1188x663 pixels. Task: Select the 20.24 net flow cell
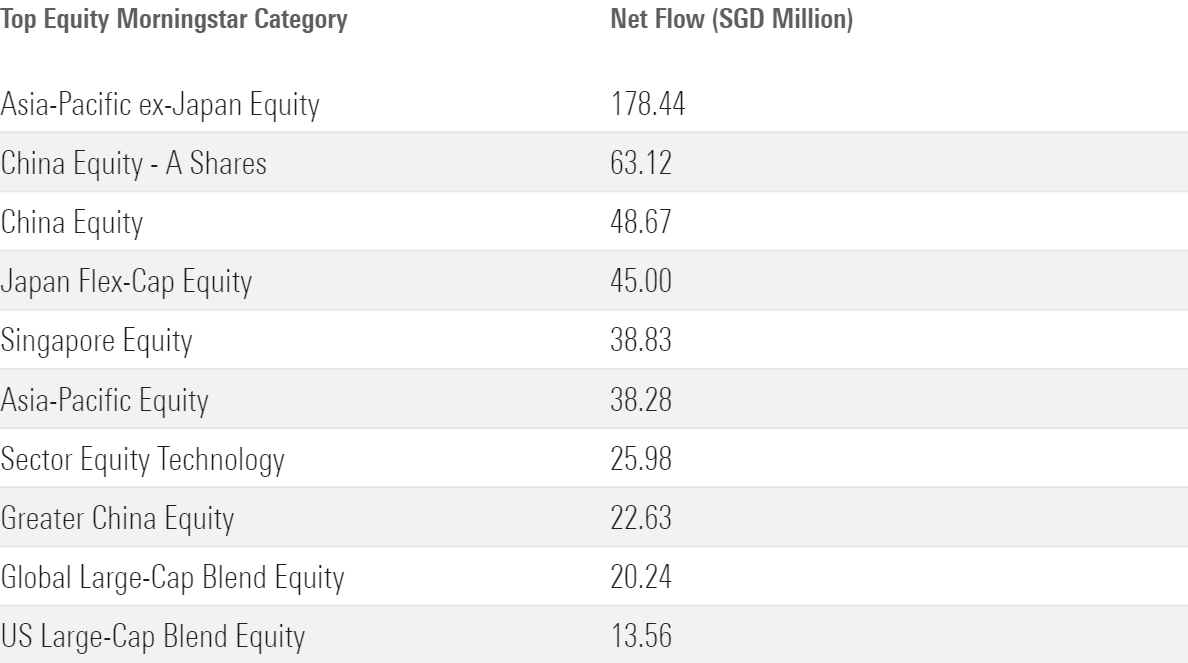click(641, 579)
